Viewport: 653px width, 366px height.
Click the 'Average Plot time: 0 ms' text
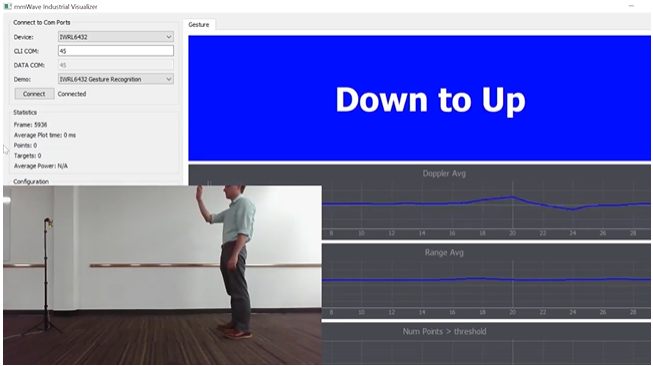tap(45, 135)
